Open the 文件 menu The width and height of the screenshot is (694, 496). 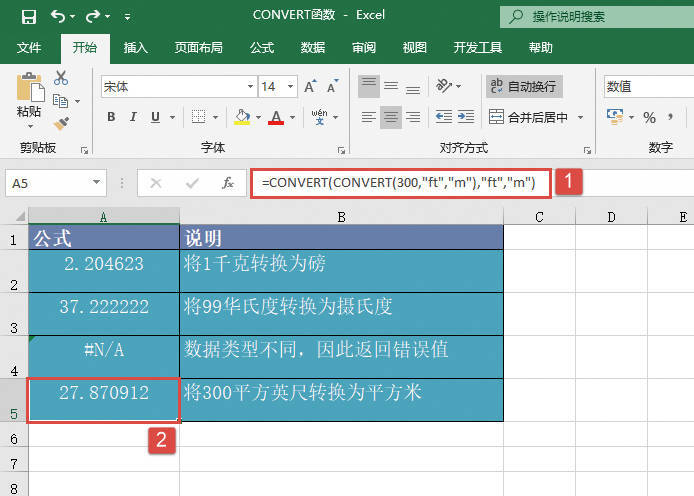[29, 47]
